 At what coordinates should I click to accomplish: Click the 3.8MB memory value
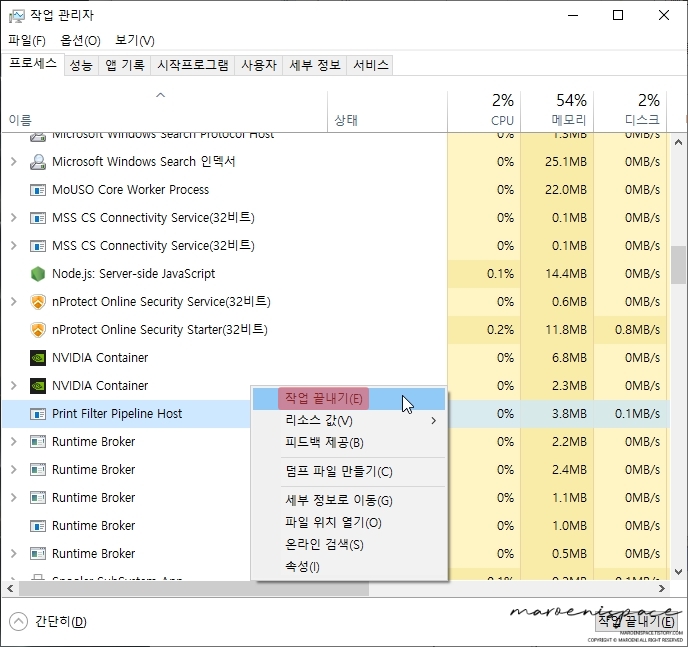point(569,414)
